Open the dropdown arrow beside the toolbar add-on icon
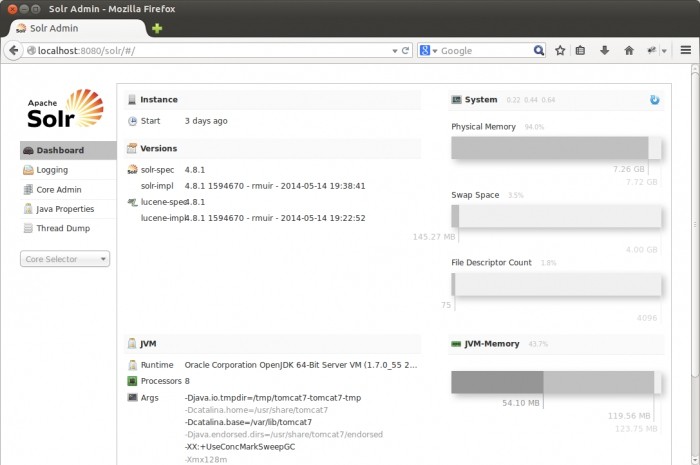700x465 pixels. tap(664, 51)
